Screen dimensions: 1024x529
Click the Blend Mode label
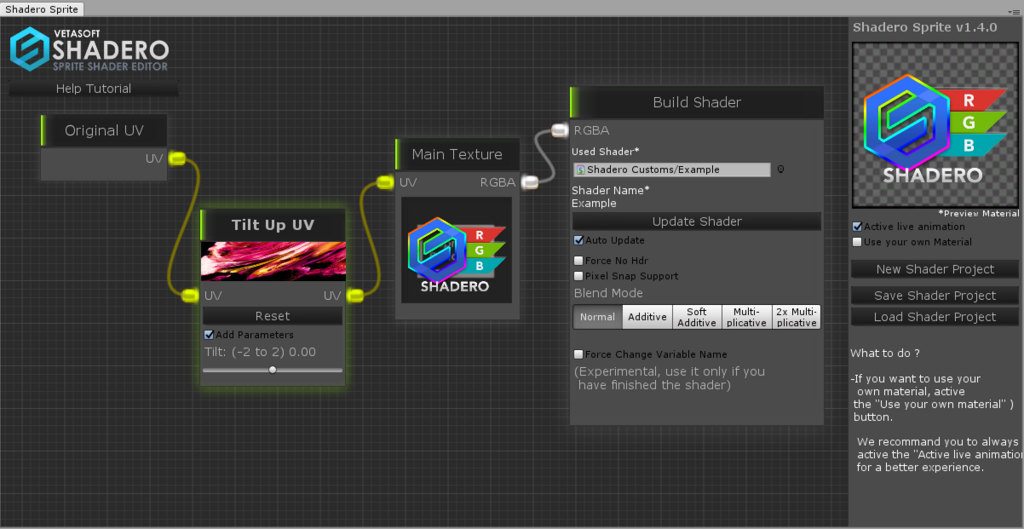[x=608, y=293]
